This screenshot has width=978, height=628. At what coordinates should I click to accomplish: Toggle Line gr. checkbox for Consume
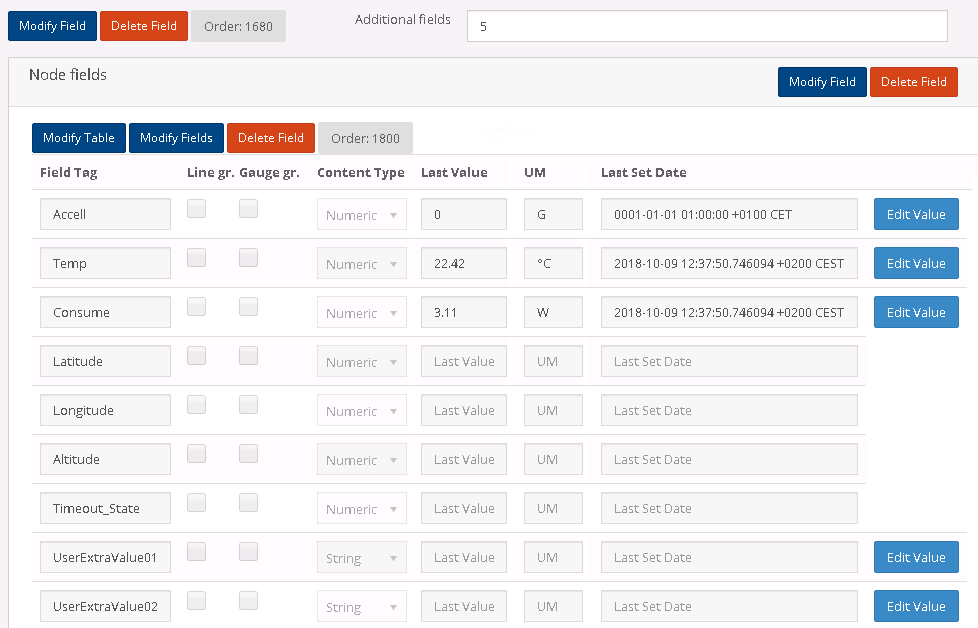[197, 306]
